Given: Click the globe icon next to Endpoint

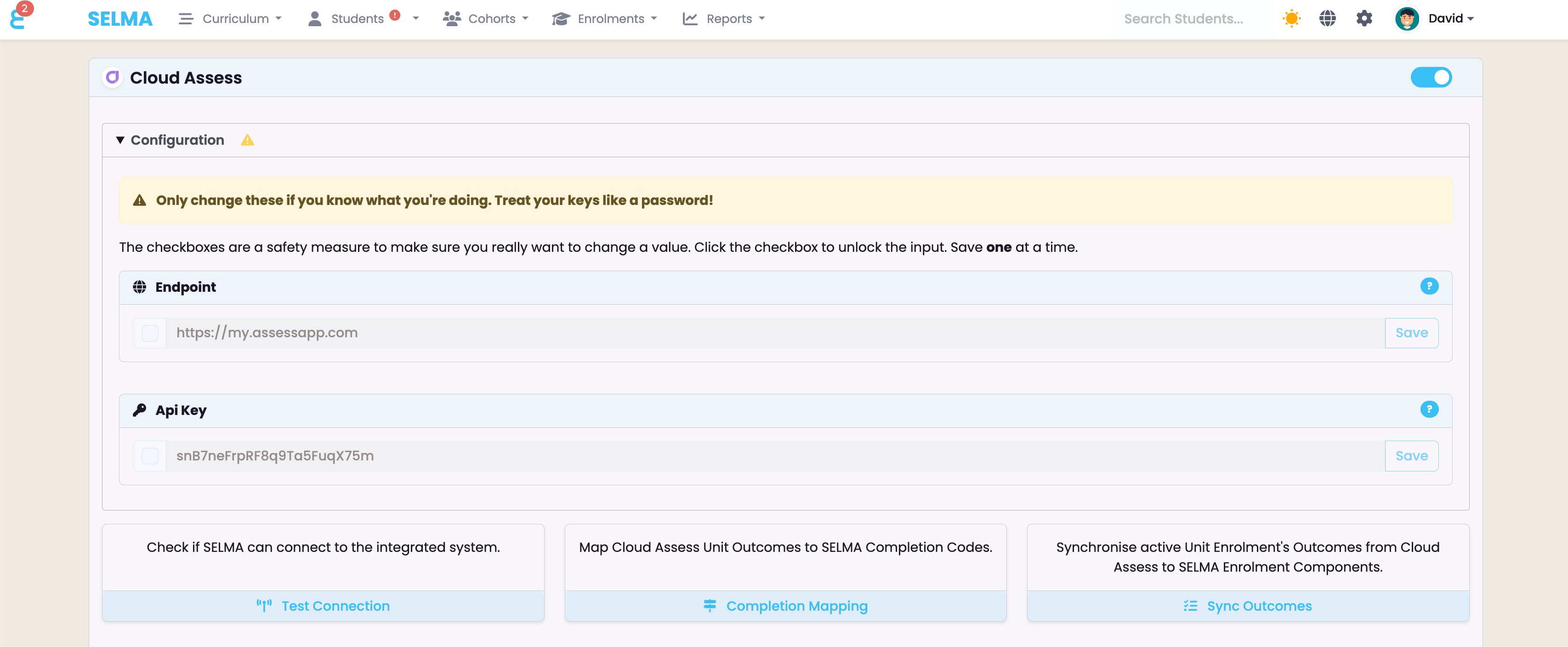Looking at the screenshot, I should tap(140, 287).
